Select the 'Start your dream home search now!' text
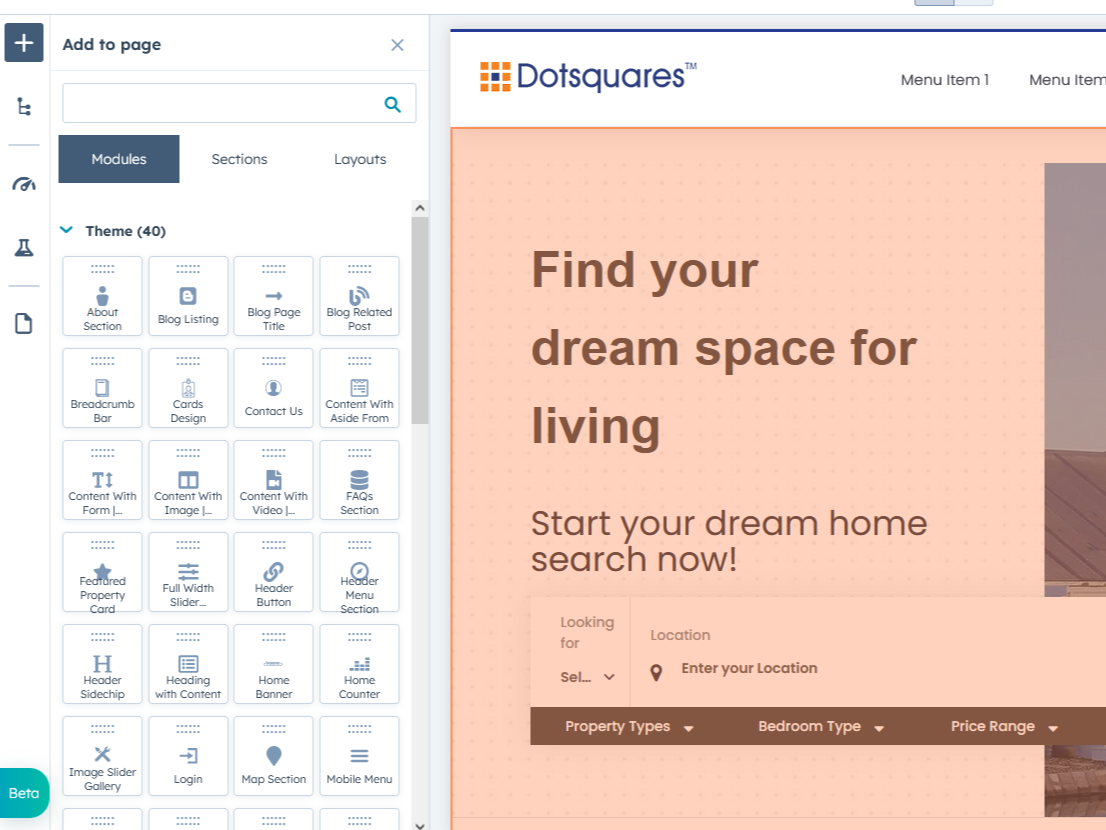1106x830 pixels. pyautogui.click(x=729, y=541)
